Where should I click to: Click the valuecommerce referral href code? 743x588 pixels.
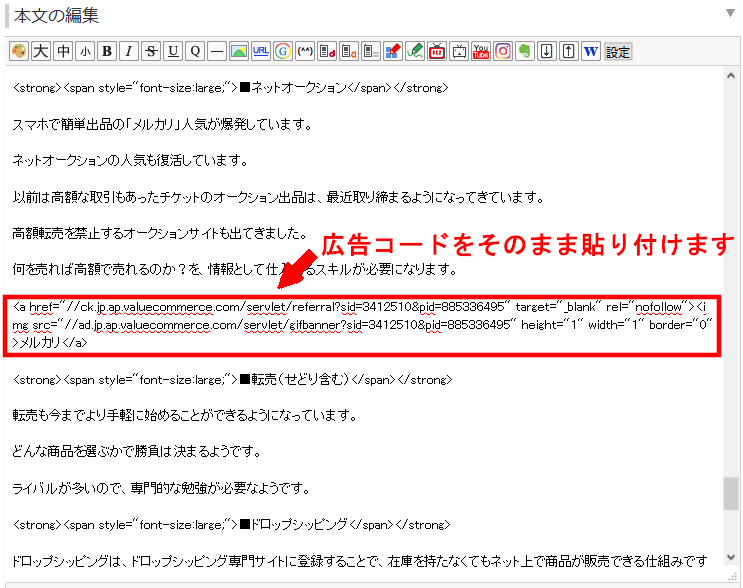[360, 307]
